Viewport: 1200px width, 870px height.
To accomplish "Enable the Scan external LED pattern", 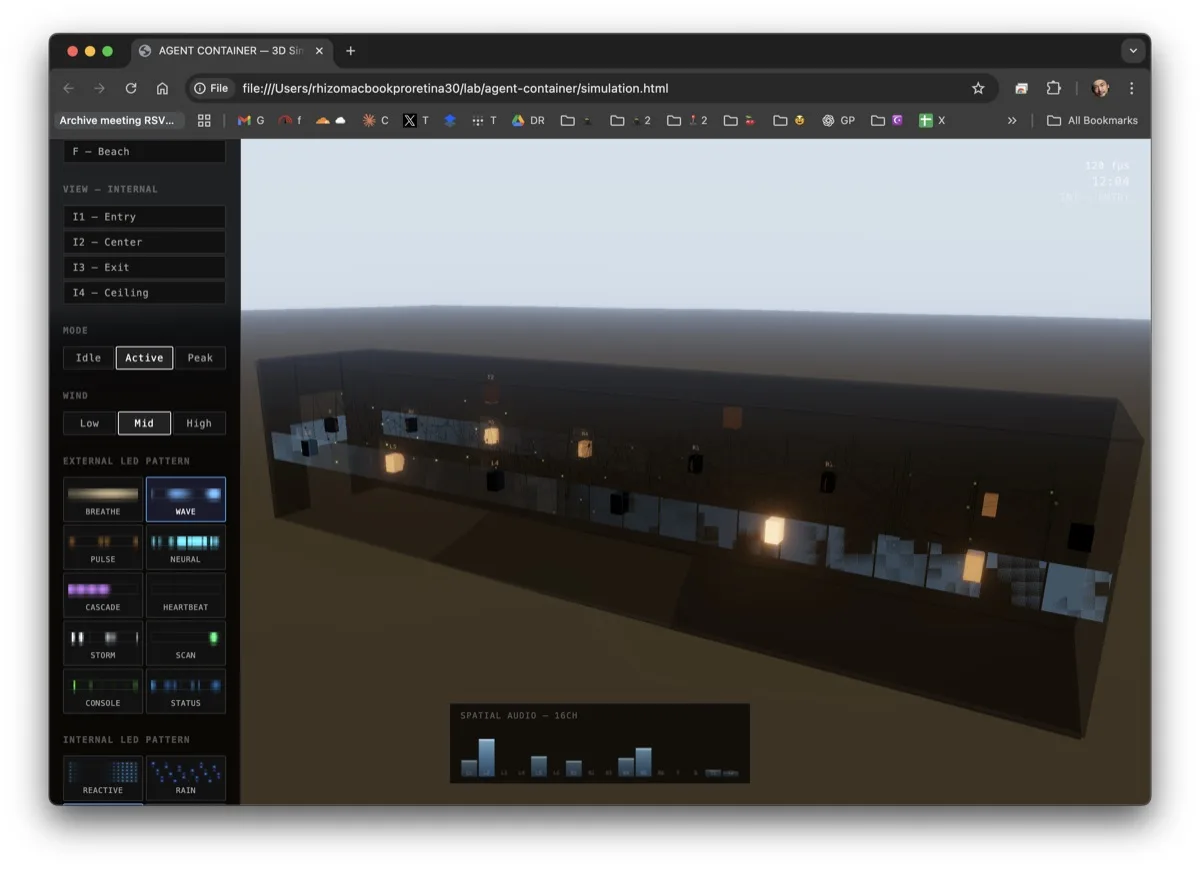I will [186, 643].
